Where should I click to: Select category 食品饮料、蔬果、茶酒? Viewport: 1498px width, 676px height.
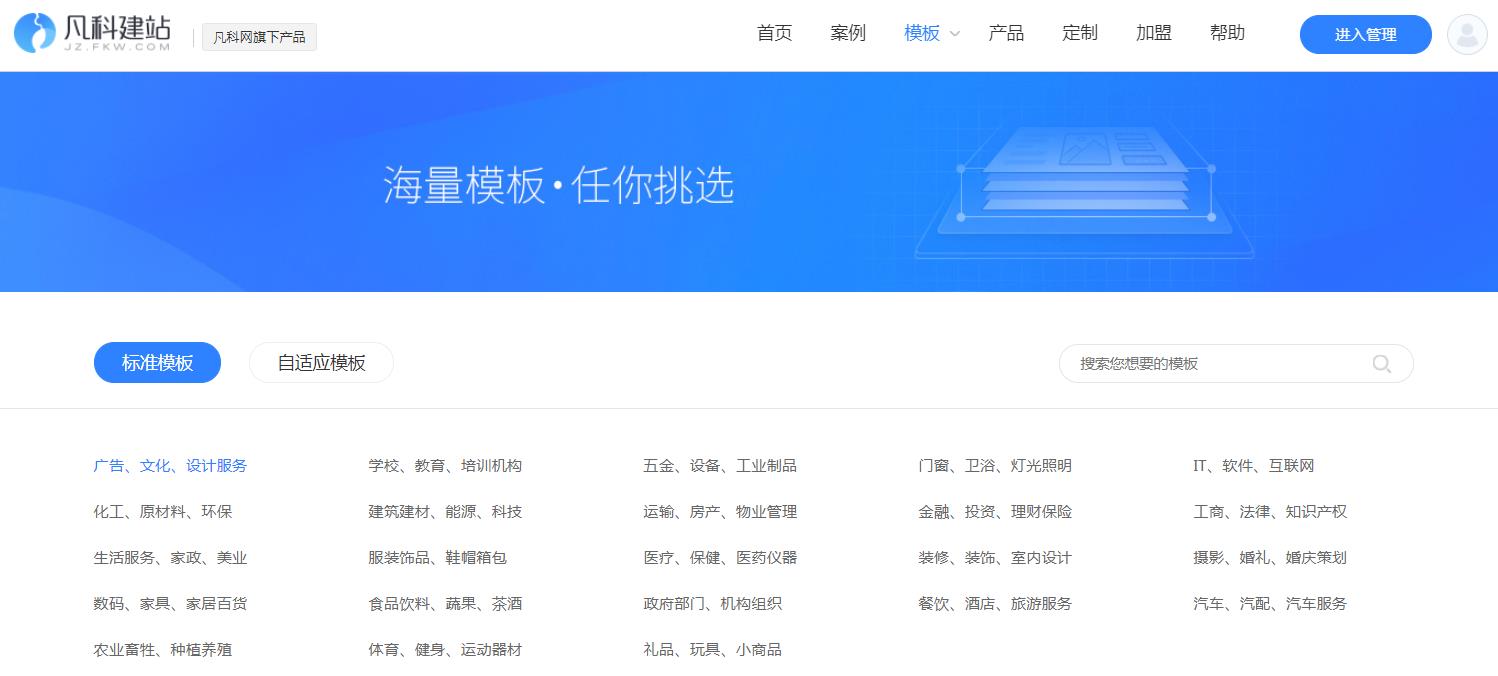pyautogui.click(x=445, y=604)
